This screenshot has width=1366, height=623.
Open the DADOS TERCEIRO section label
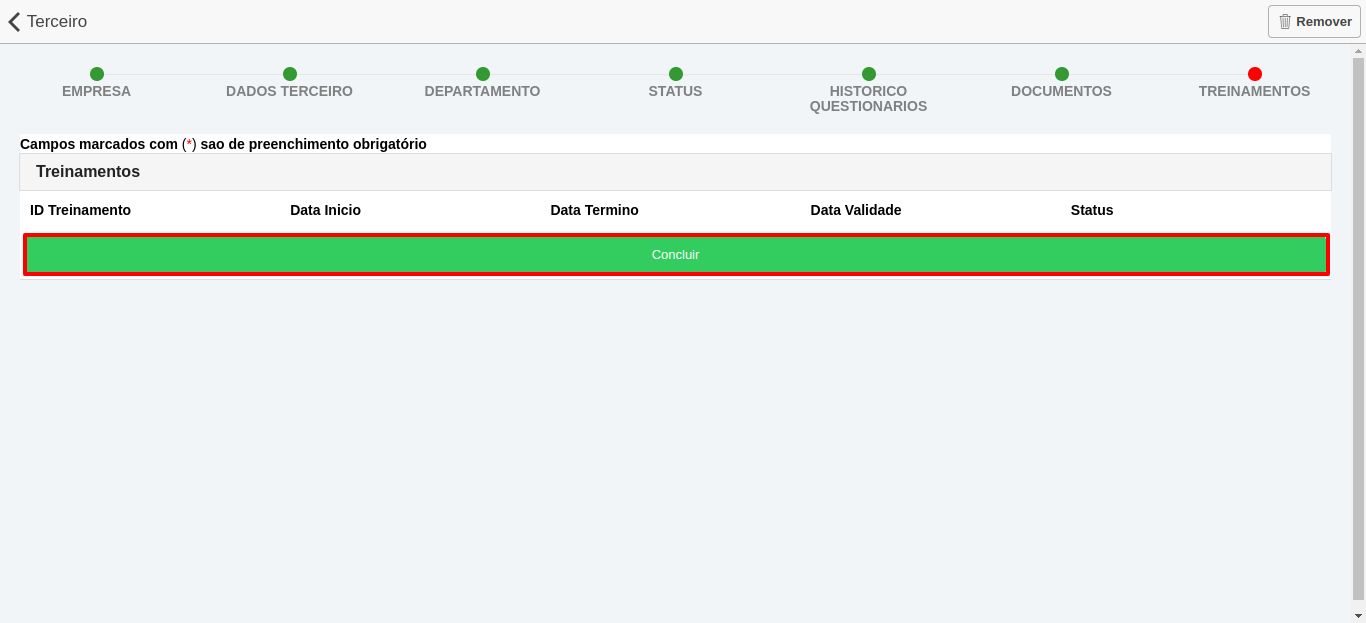click(289, 90)
